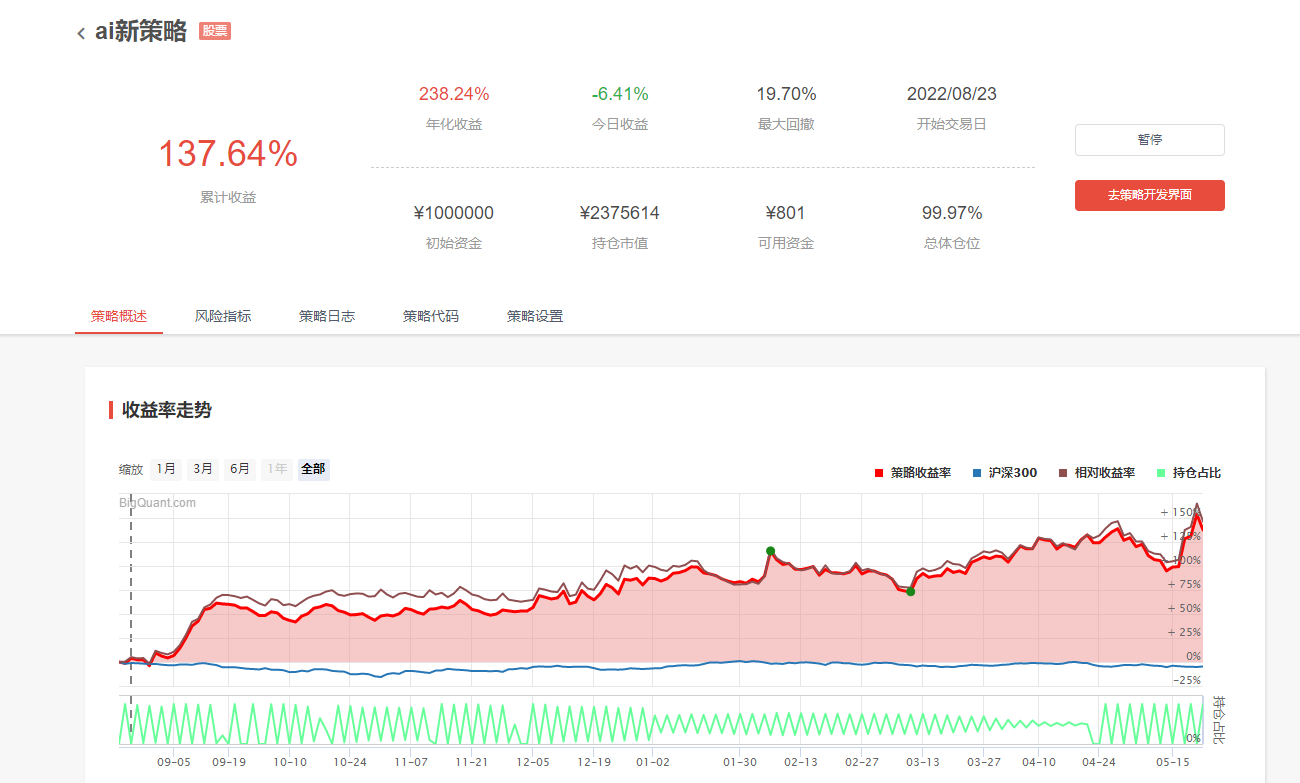1300x783 pixels.
Task: Switch to the 风险指标 tab
Action: coord(223,316)
